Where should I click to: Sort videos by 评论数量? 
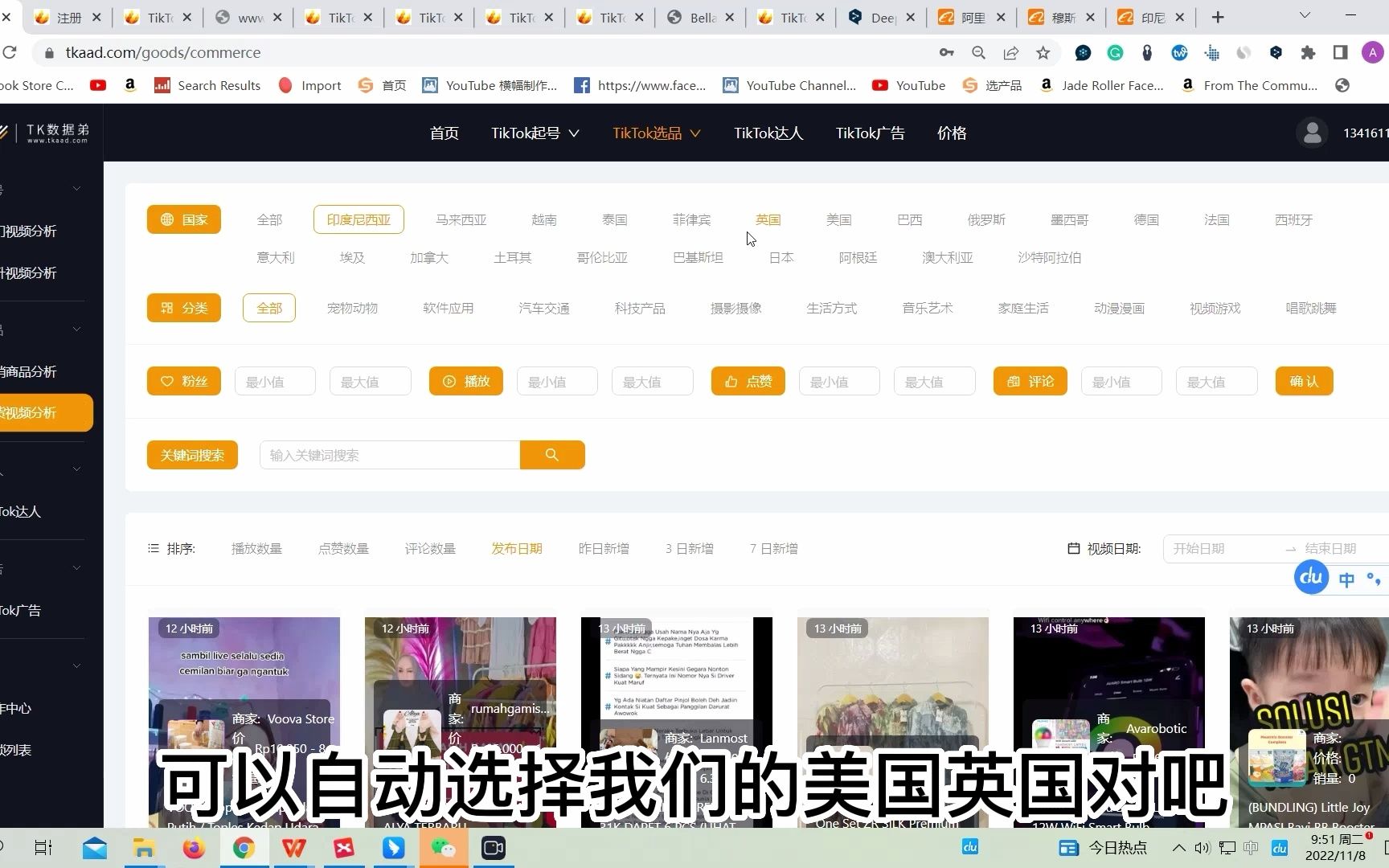[430, 548]
